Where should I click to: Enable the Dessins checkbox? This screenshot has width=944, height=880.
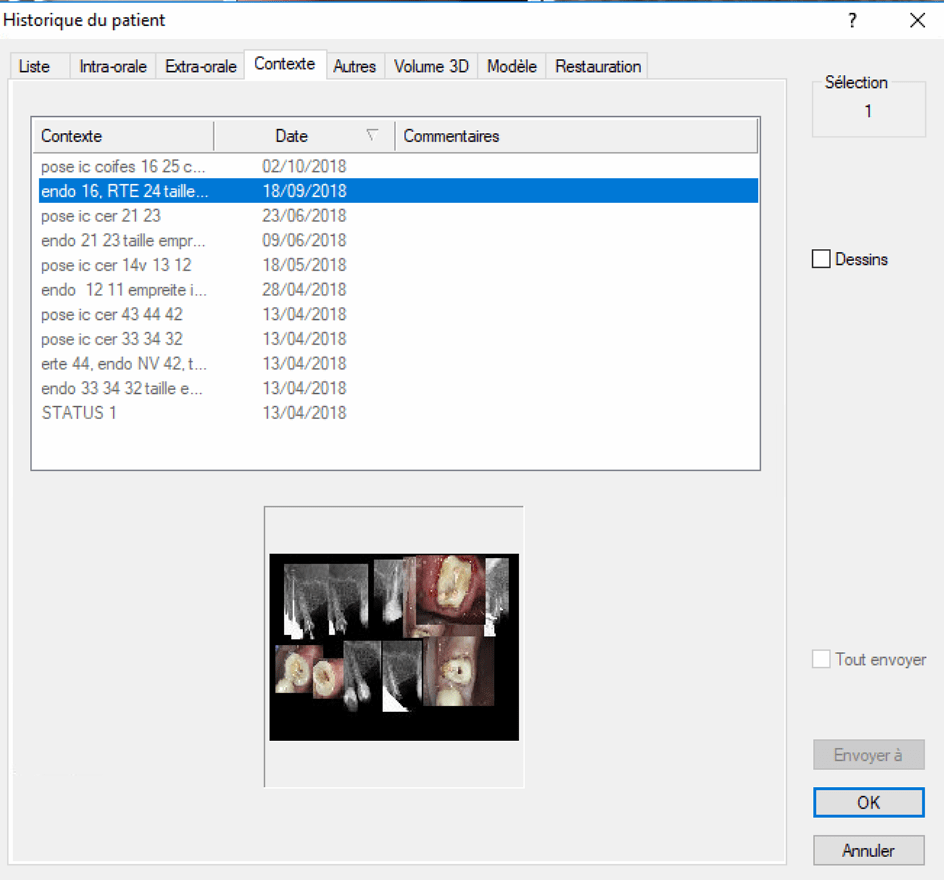pyautogui.click(x=821, y=259)
